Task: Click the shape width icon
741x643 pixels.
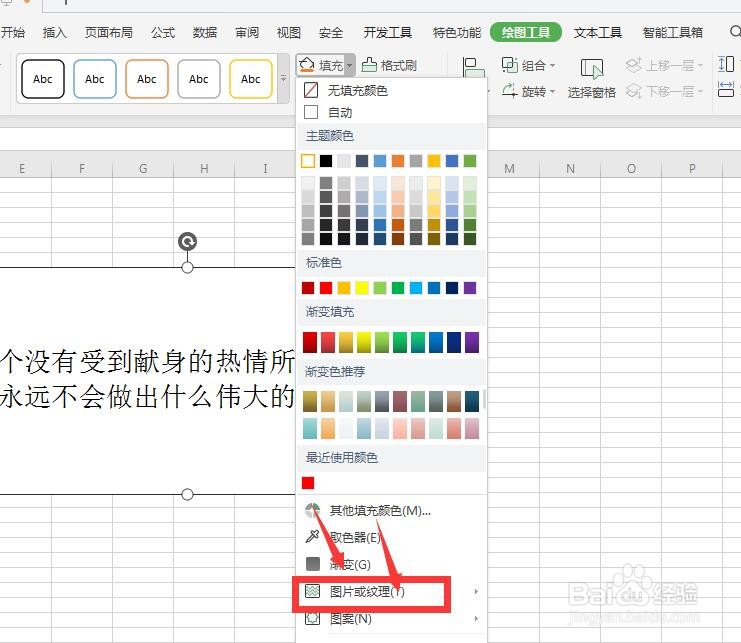Action: click(726, 89)
